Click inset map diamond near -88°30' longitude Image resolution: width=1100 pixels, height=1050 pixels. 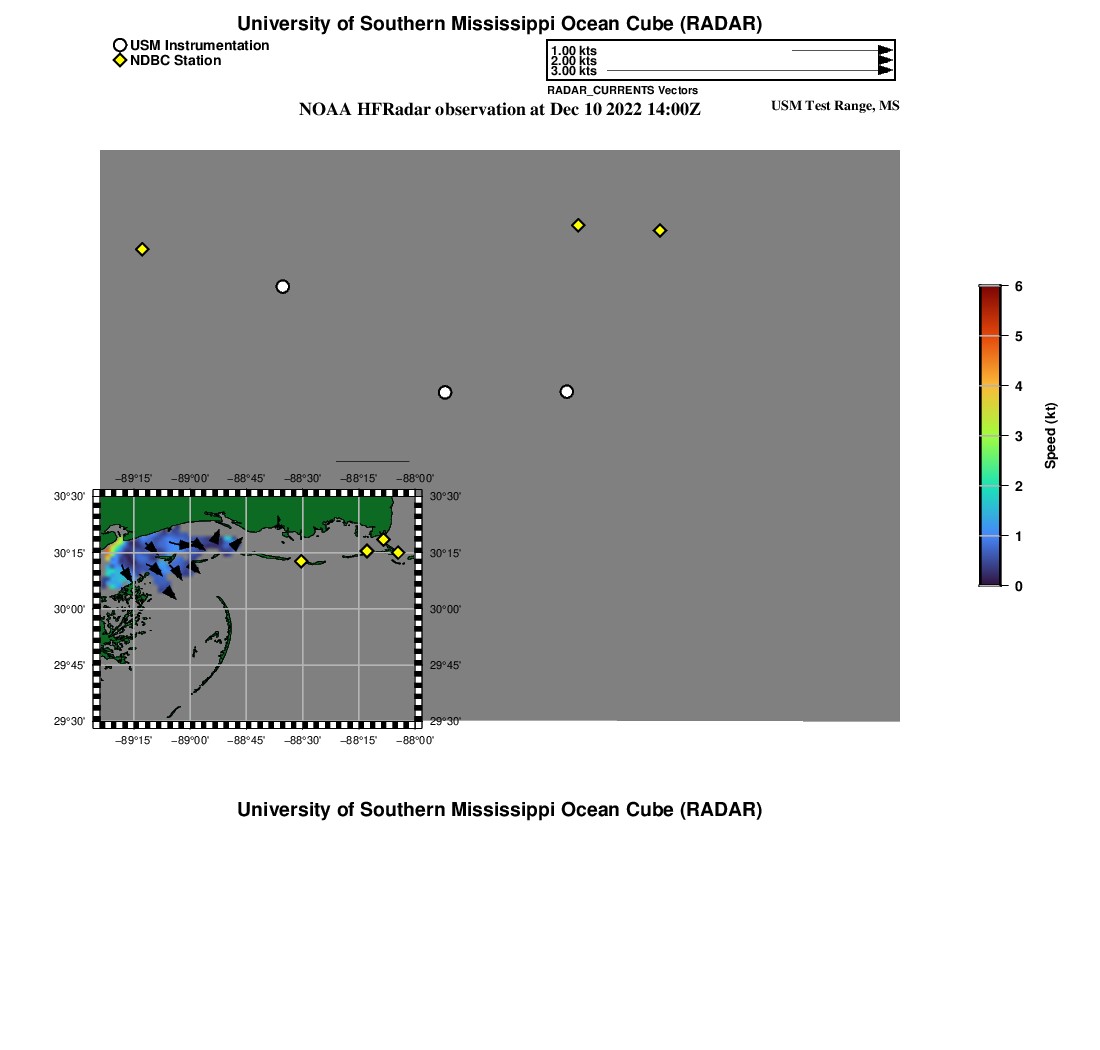[x=301, y=561]
